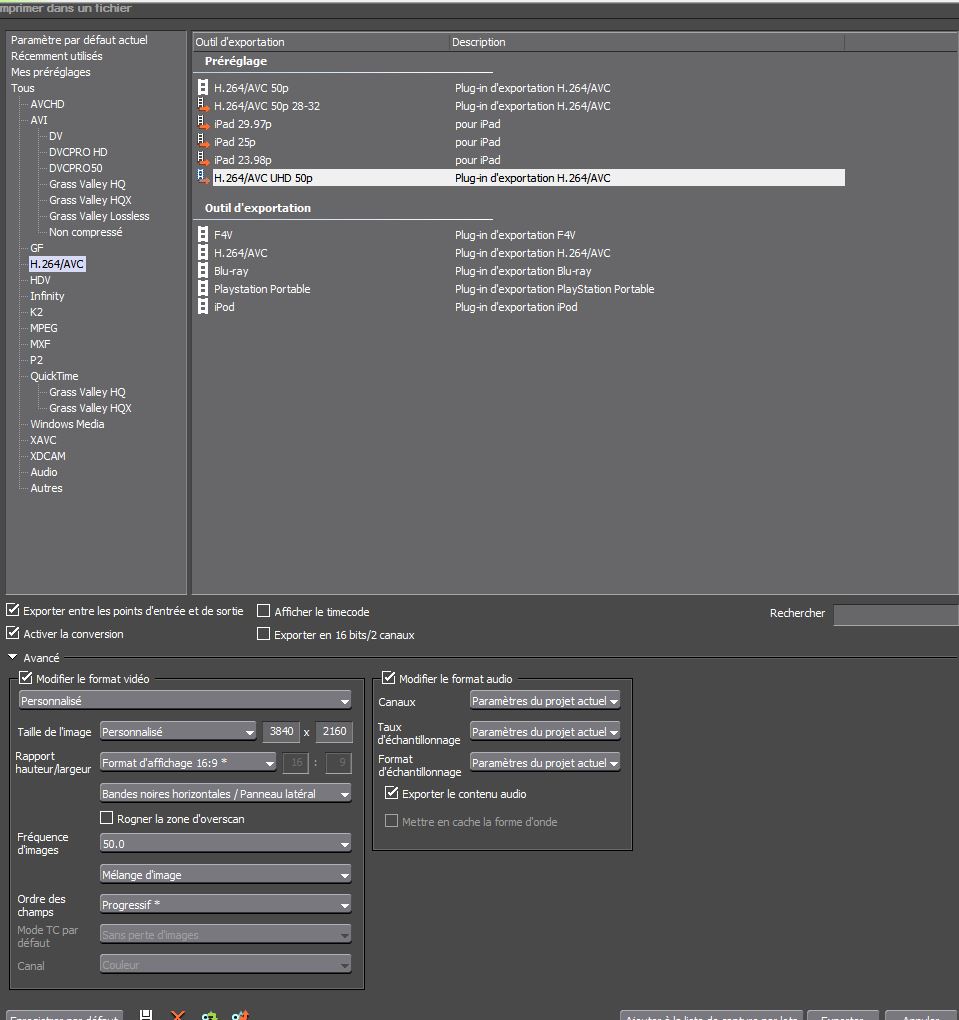Select Autres in the format tree
959x1020 pixels.
coord(46,488)
